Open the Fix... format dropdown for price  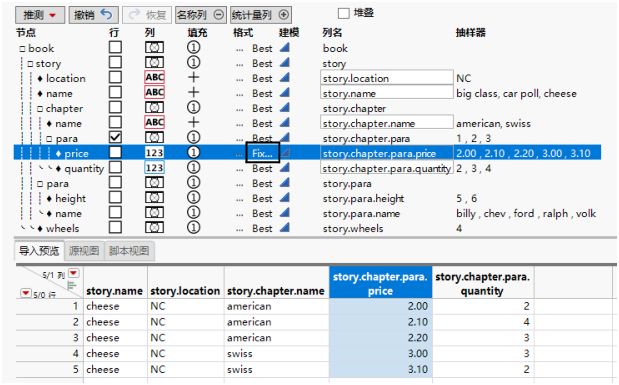click(x=263, y=153)
